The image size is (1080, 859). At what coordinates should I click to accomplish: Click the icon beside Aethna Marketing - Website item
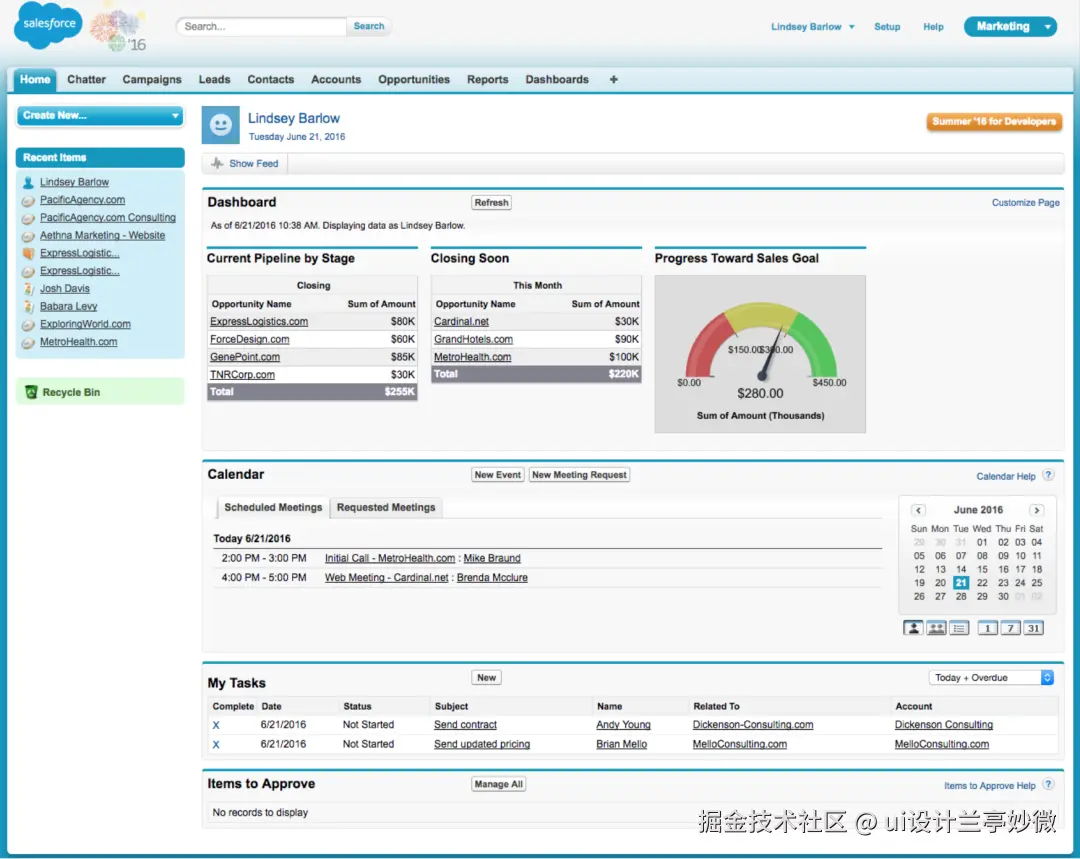28,236
